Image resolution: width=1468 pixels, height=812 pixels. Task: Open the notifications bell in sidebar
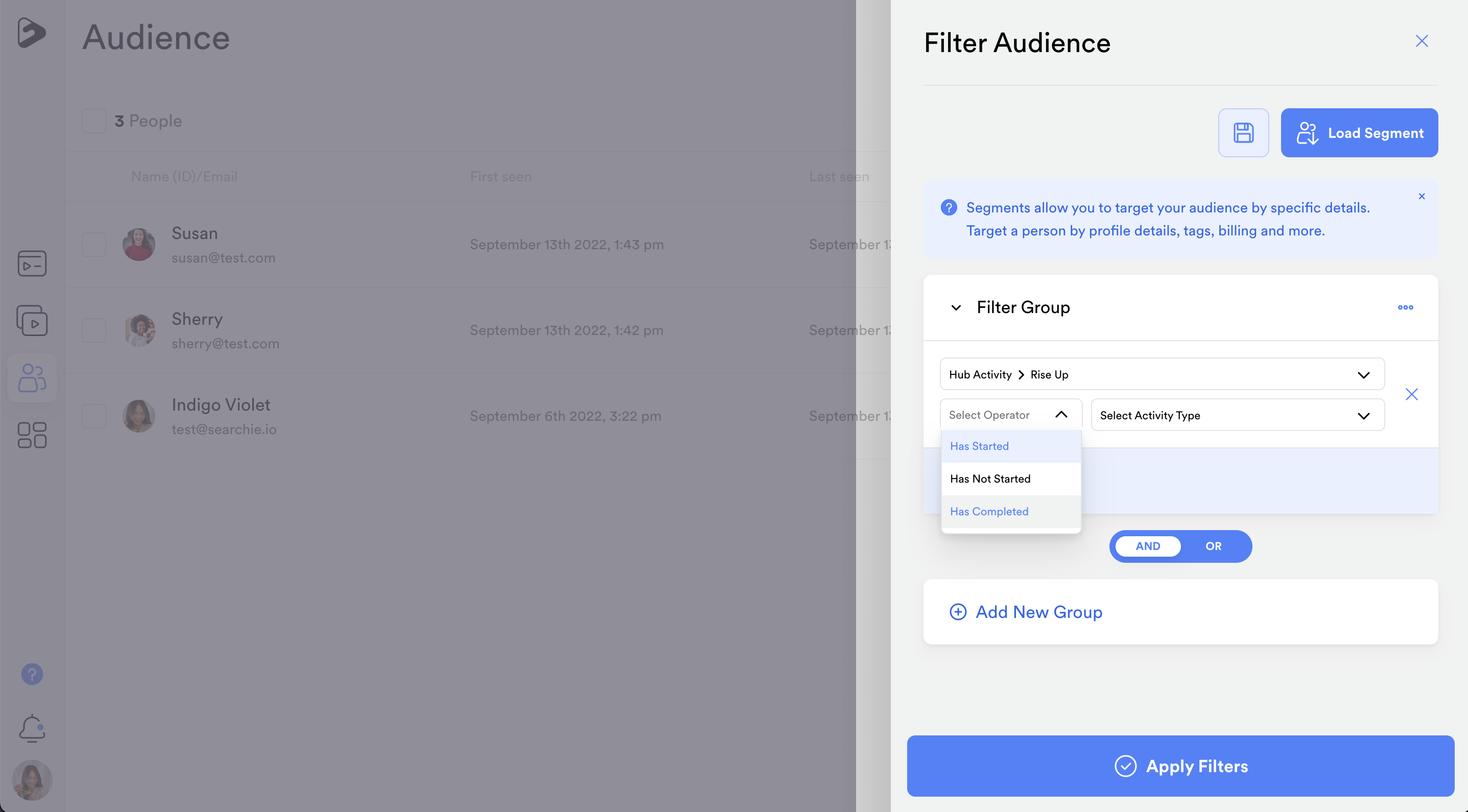(32, 728)
